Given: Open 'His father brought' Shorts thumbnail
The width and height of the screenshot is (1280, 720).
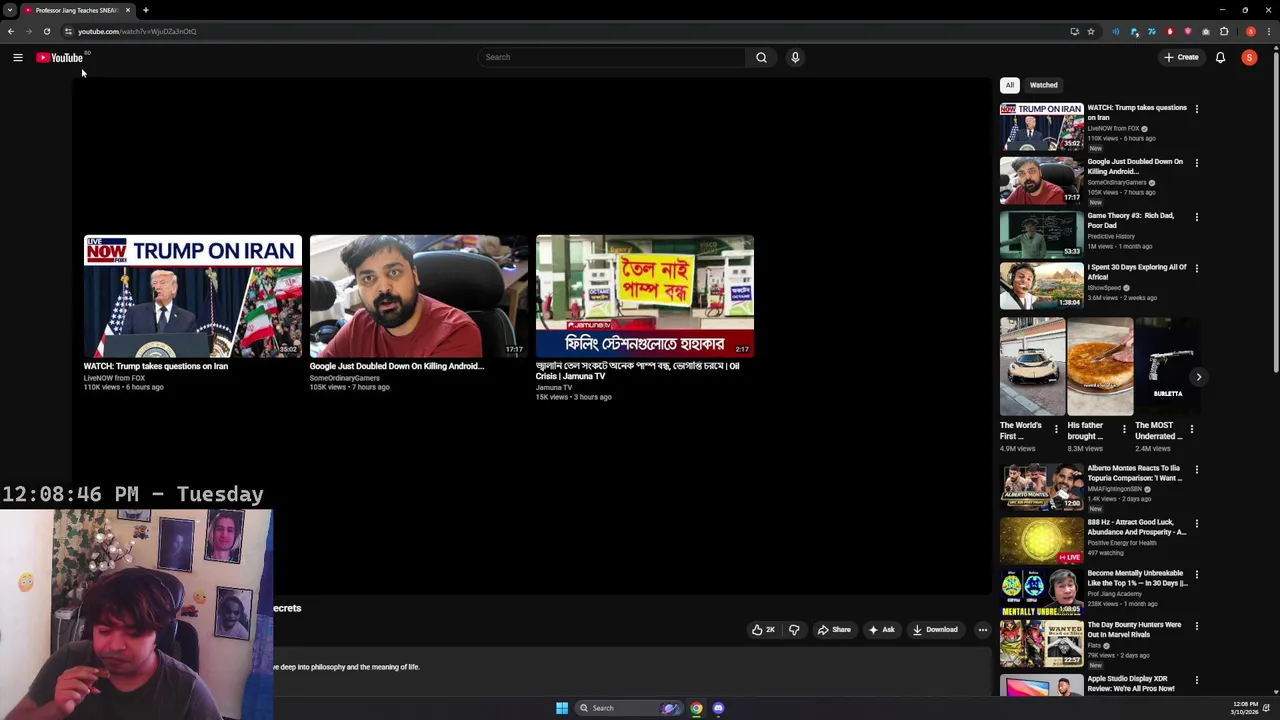Looking at the screenshot, I should pyautogui.click(x=1100, y=366).
